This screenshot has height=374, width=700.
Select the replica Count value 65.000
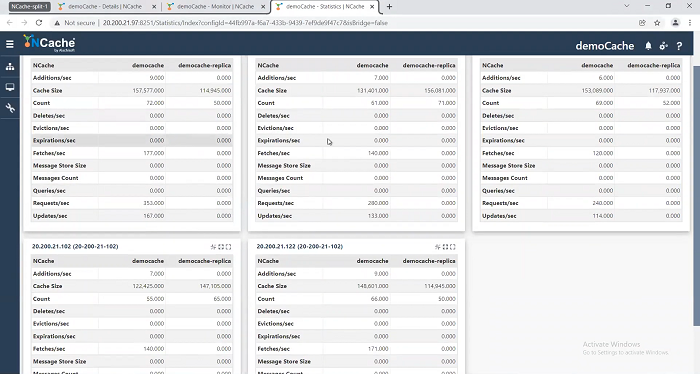tap(222, 299)
